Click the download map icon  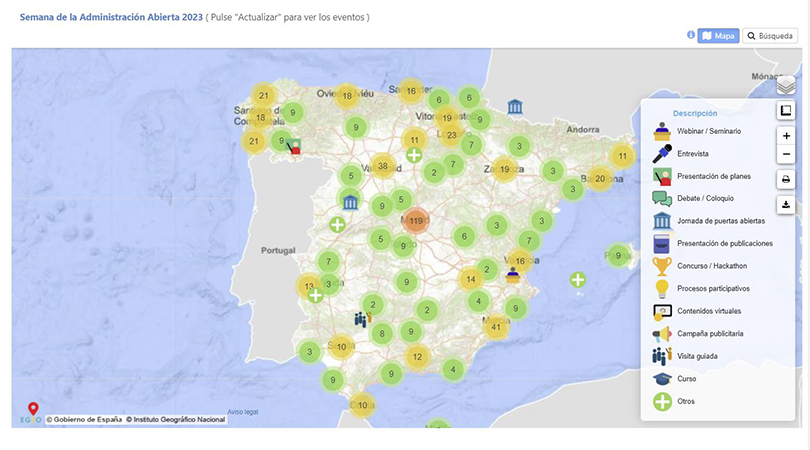(786, 205)
